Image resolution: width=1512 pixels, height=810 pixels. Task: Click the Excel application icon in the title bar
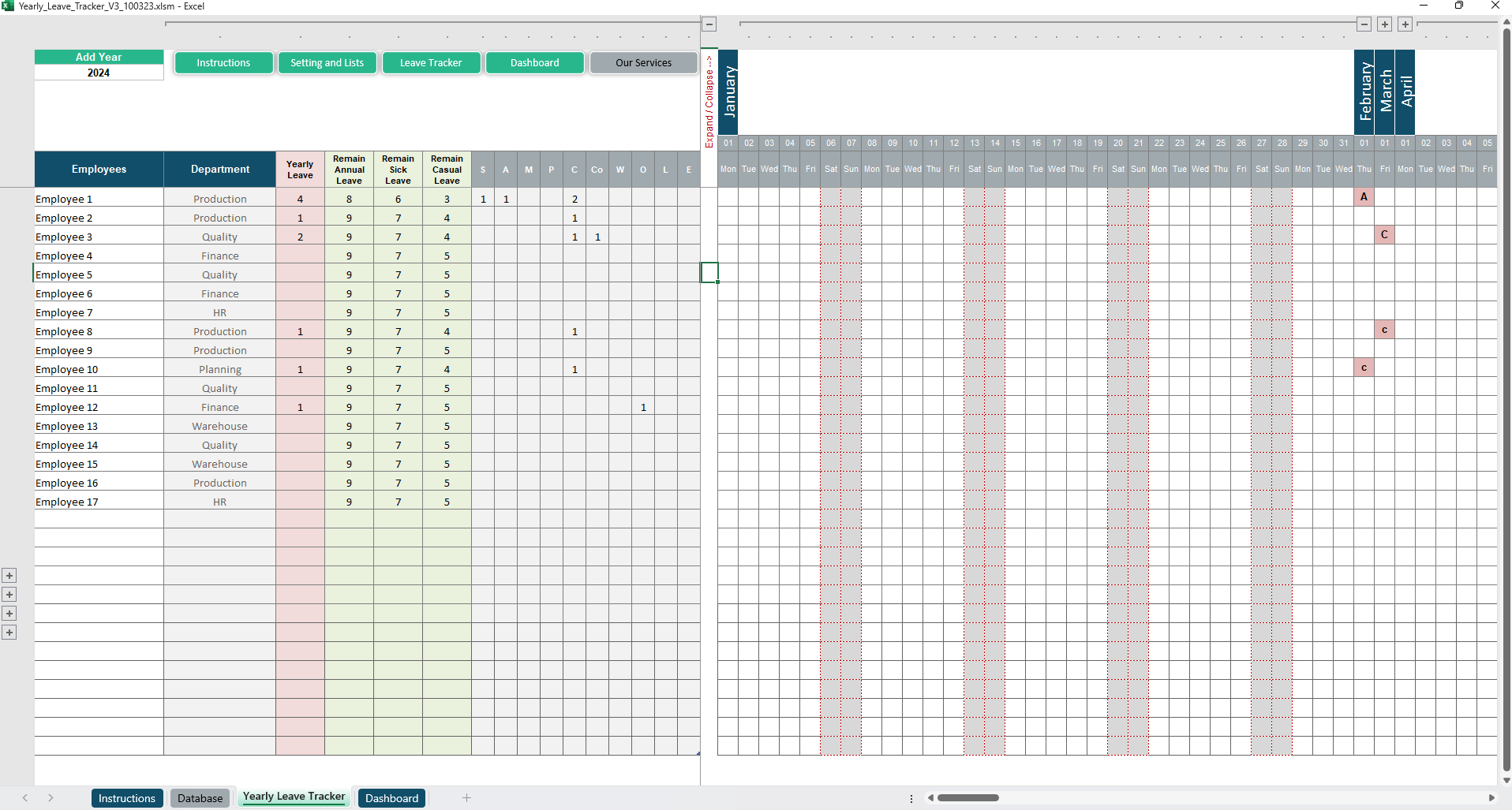(9, 6)
